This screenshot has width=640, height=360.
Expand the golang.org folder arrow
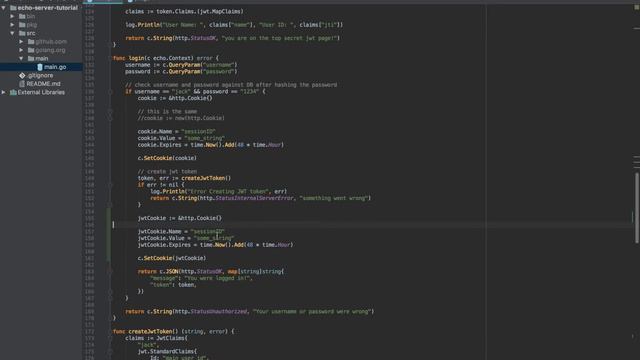click(x=21, y=50)
